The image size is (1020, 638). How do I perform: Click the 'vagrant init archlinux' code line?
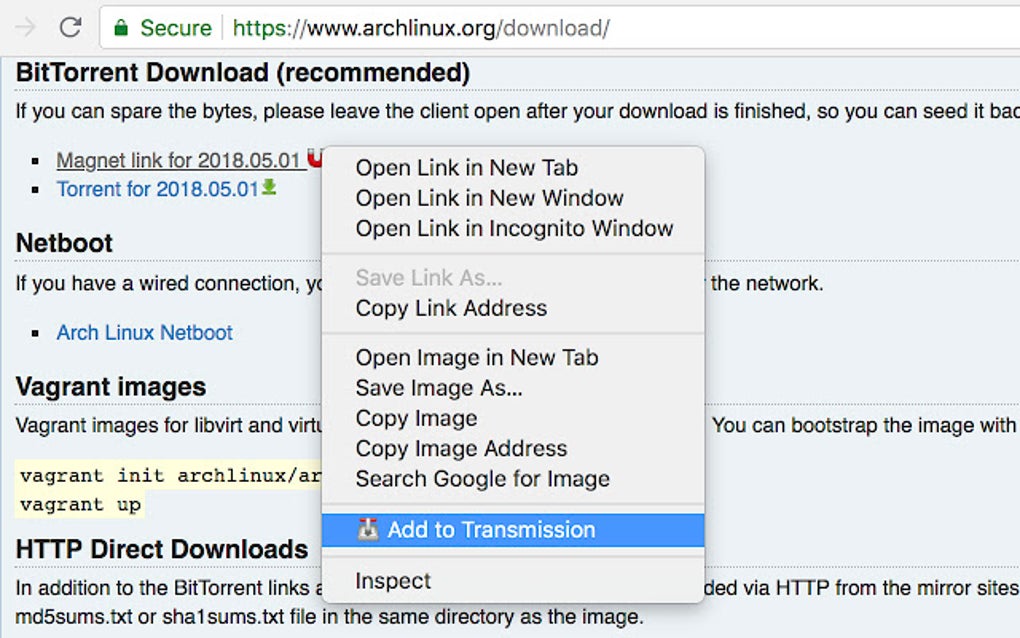click(170, 475)
